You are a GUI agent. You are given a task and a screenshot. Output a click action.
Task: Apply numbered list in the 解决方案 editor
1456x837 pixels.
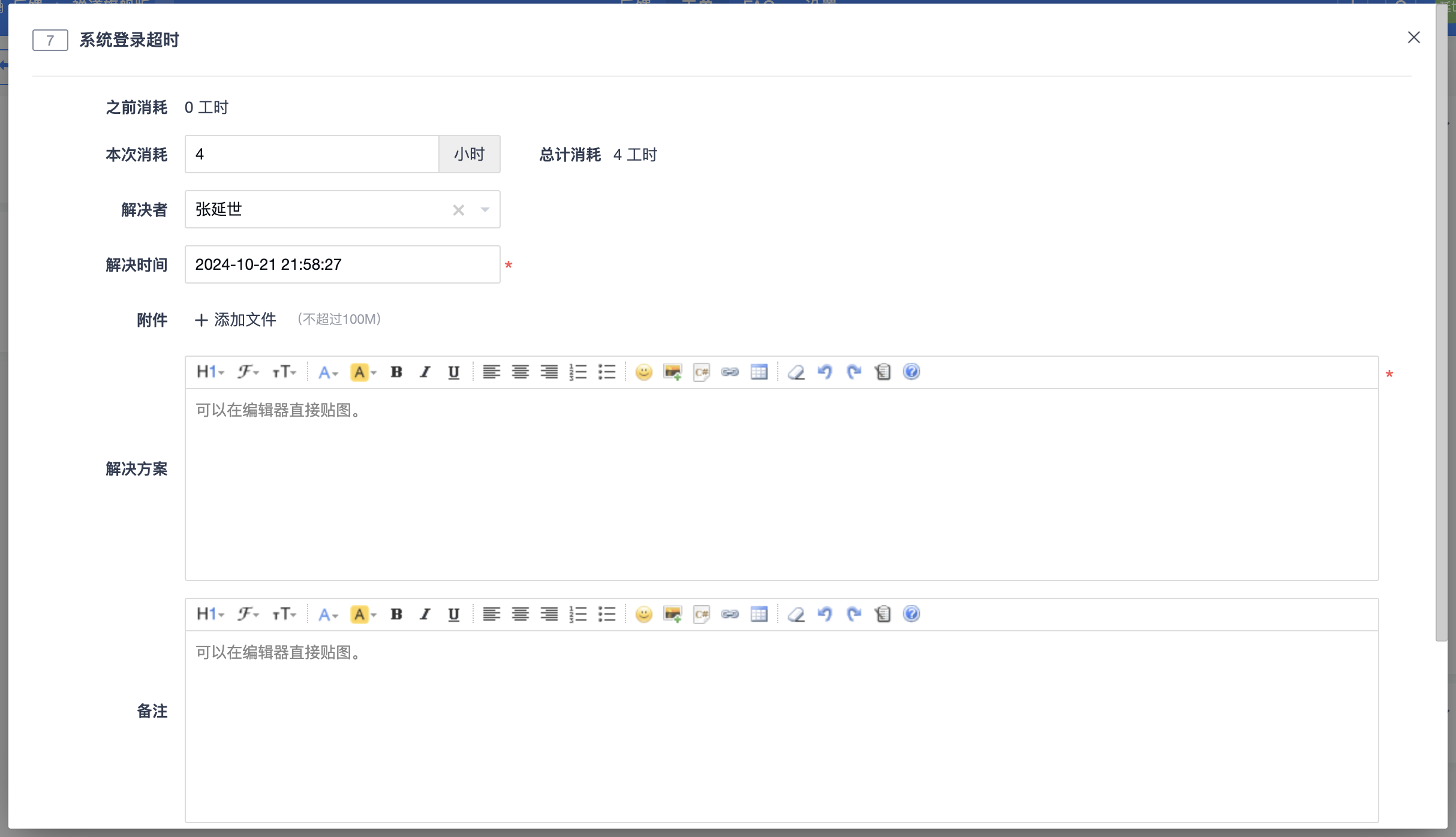click(577, 372)
